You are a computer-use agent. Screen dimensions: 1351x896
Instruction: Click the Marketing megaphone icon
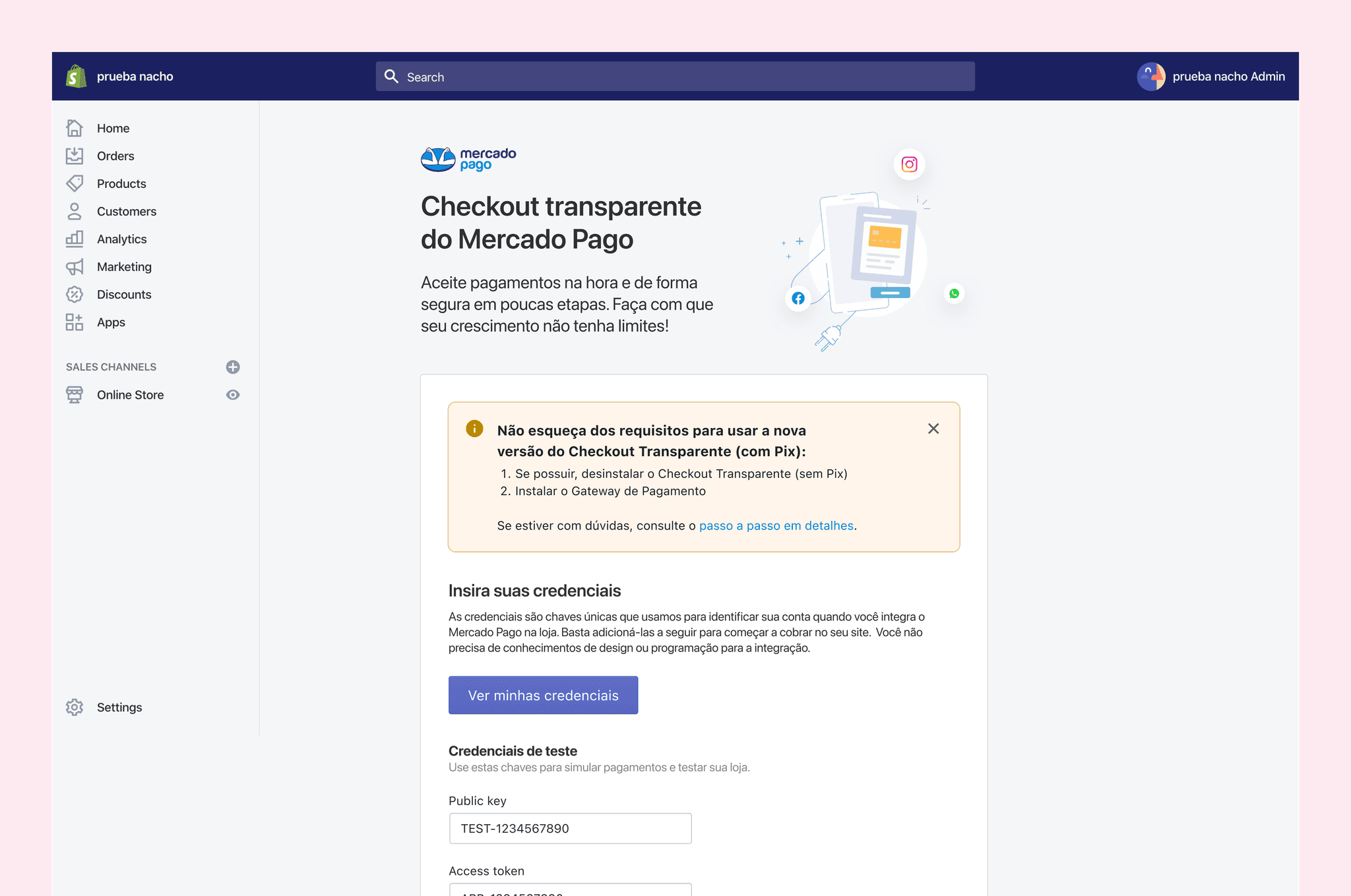(75, 266)
